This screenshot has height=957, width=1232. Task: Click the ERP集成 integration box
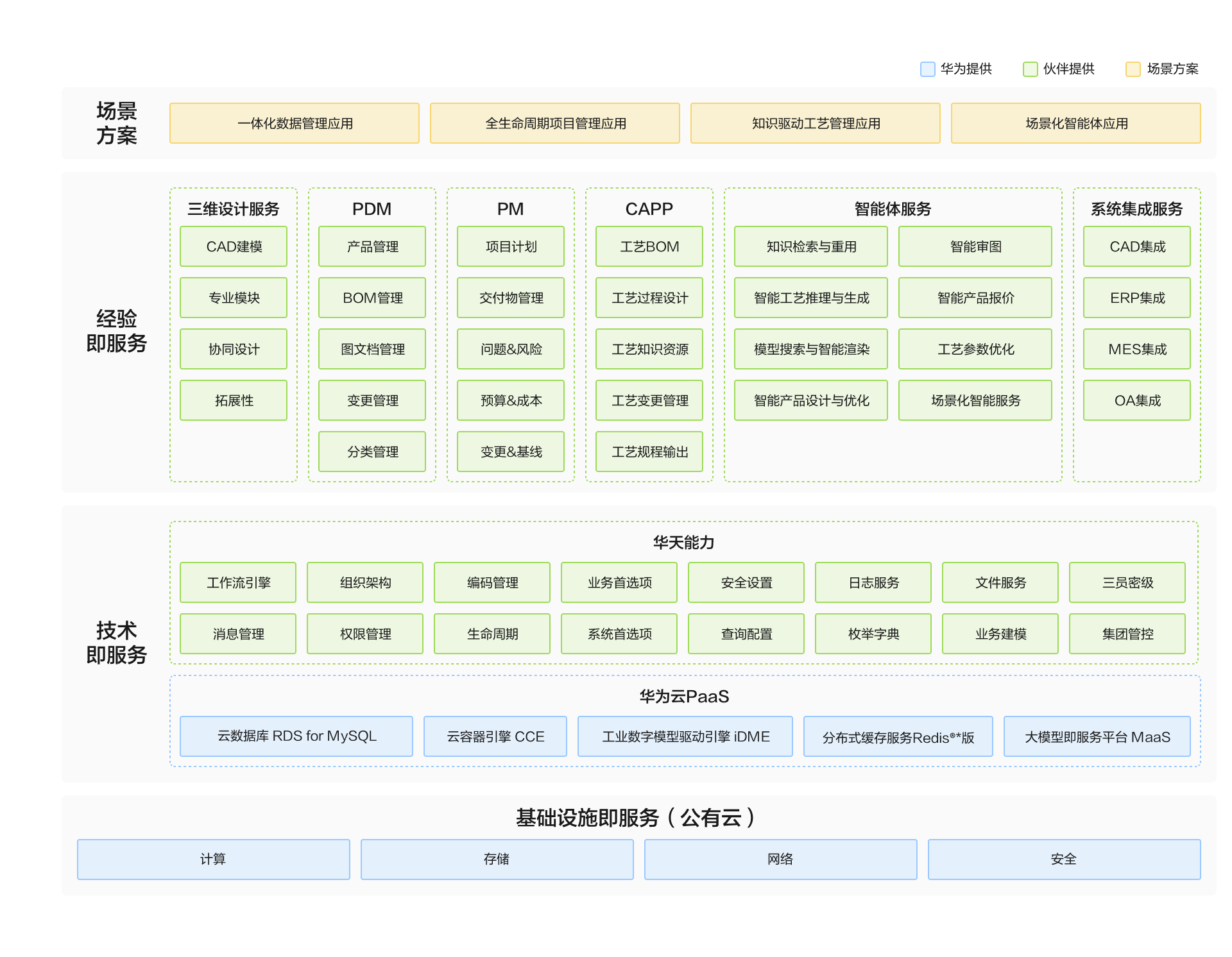pyautogui.click(x=1137, y=298)
